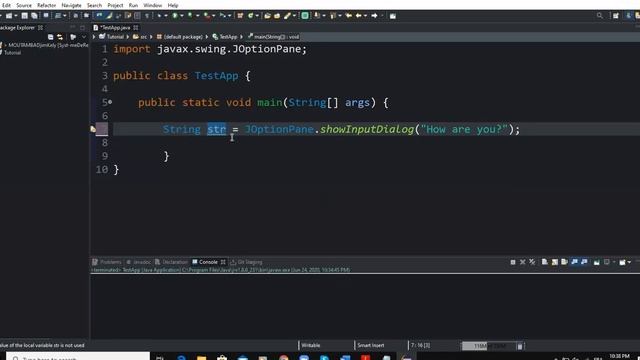Viewport: 640px width, 360px height.
Task: Click the Open Type folder icon
Action: pos(267,16)
